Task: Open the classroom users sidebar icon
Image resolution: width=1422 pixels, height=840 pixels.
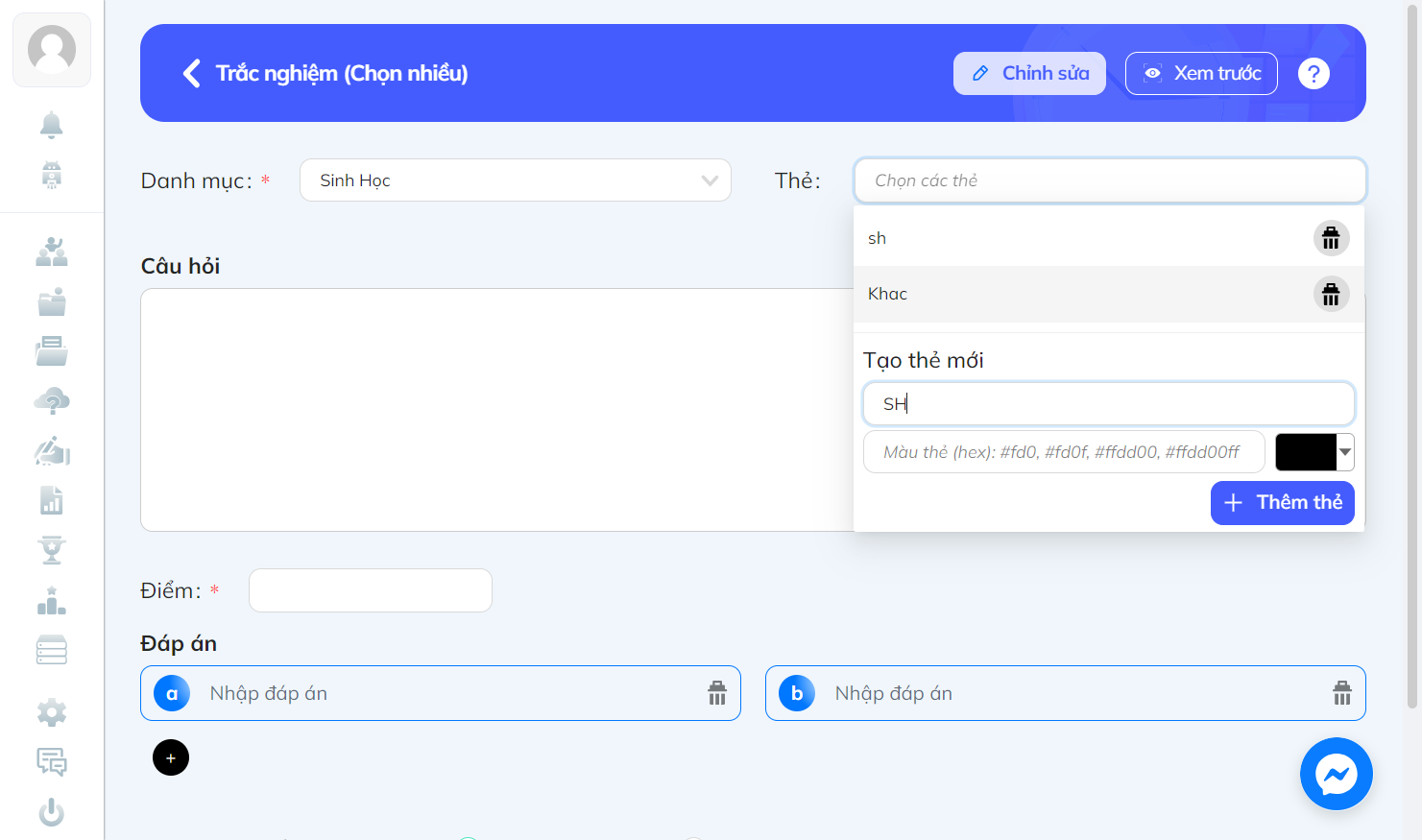Action: [52, 252]
